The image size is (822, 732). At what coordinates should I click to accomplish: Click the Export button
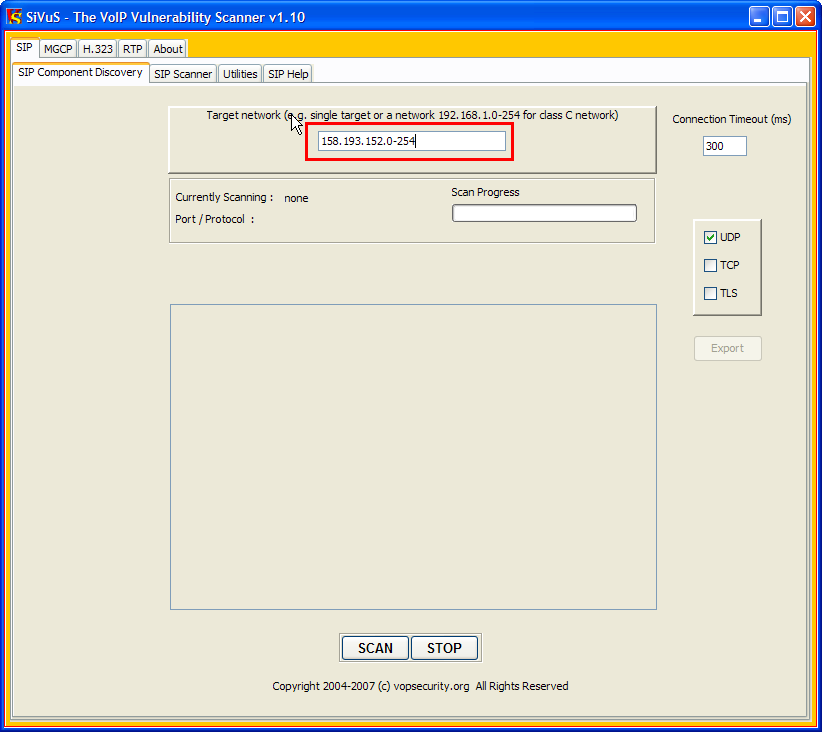pos(728,348)
